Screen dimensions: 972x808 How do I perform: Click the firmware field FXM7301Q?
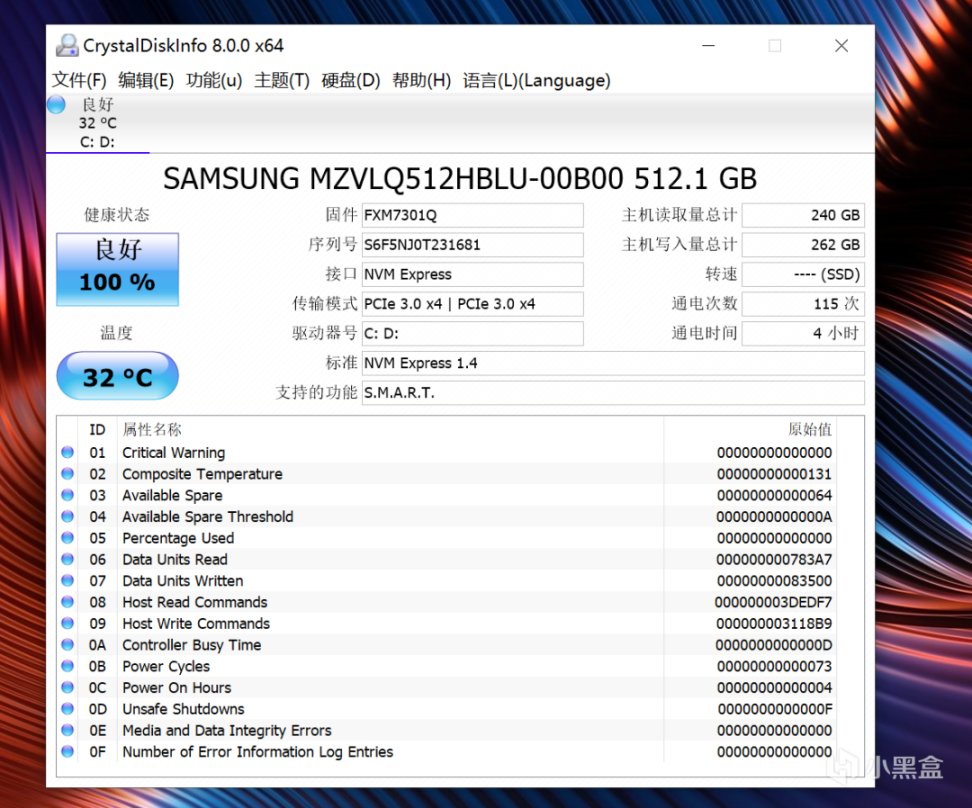(472, 215)
